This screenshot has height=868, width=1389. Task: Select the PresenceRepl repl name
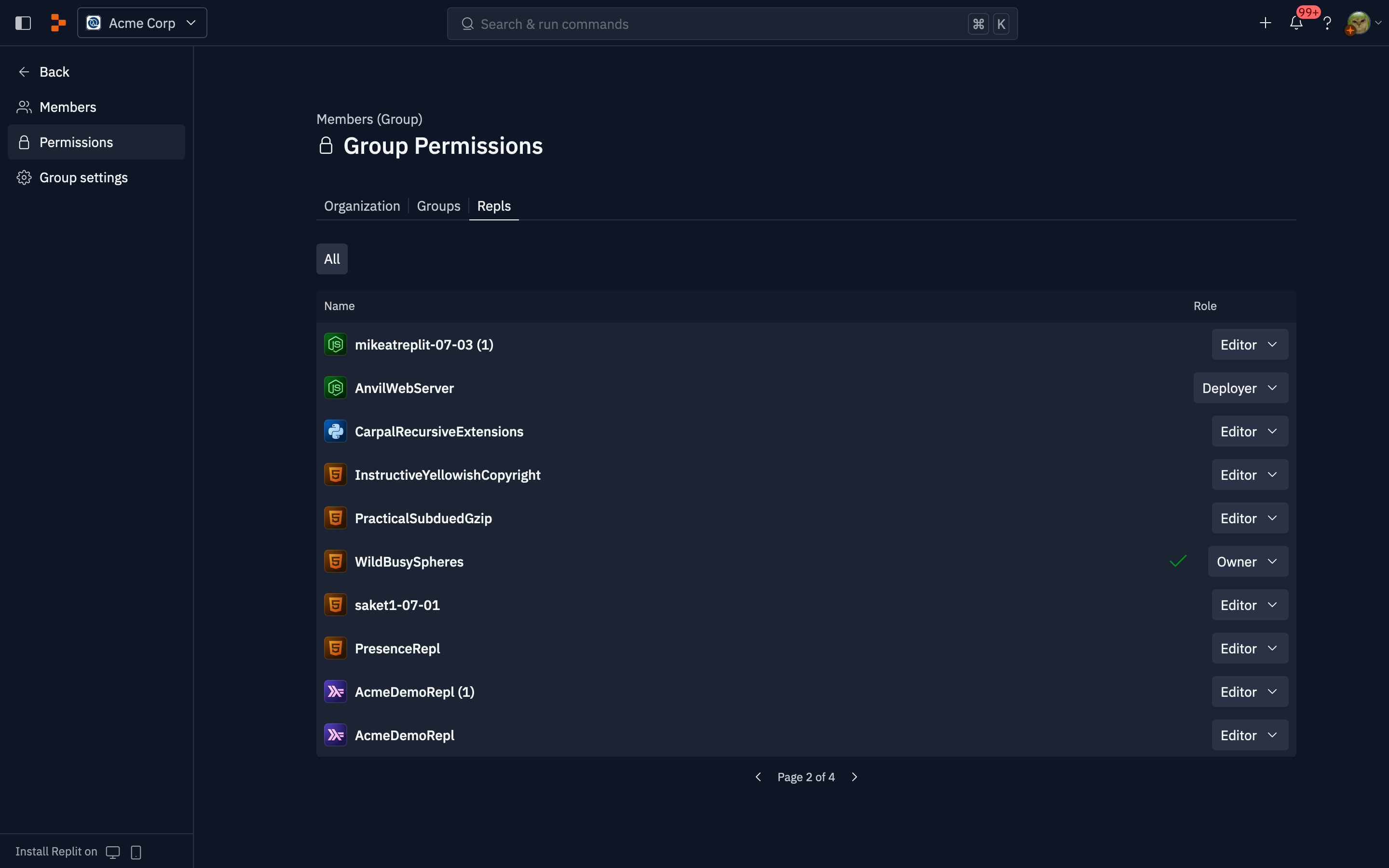coord(397,648)
